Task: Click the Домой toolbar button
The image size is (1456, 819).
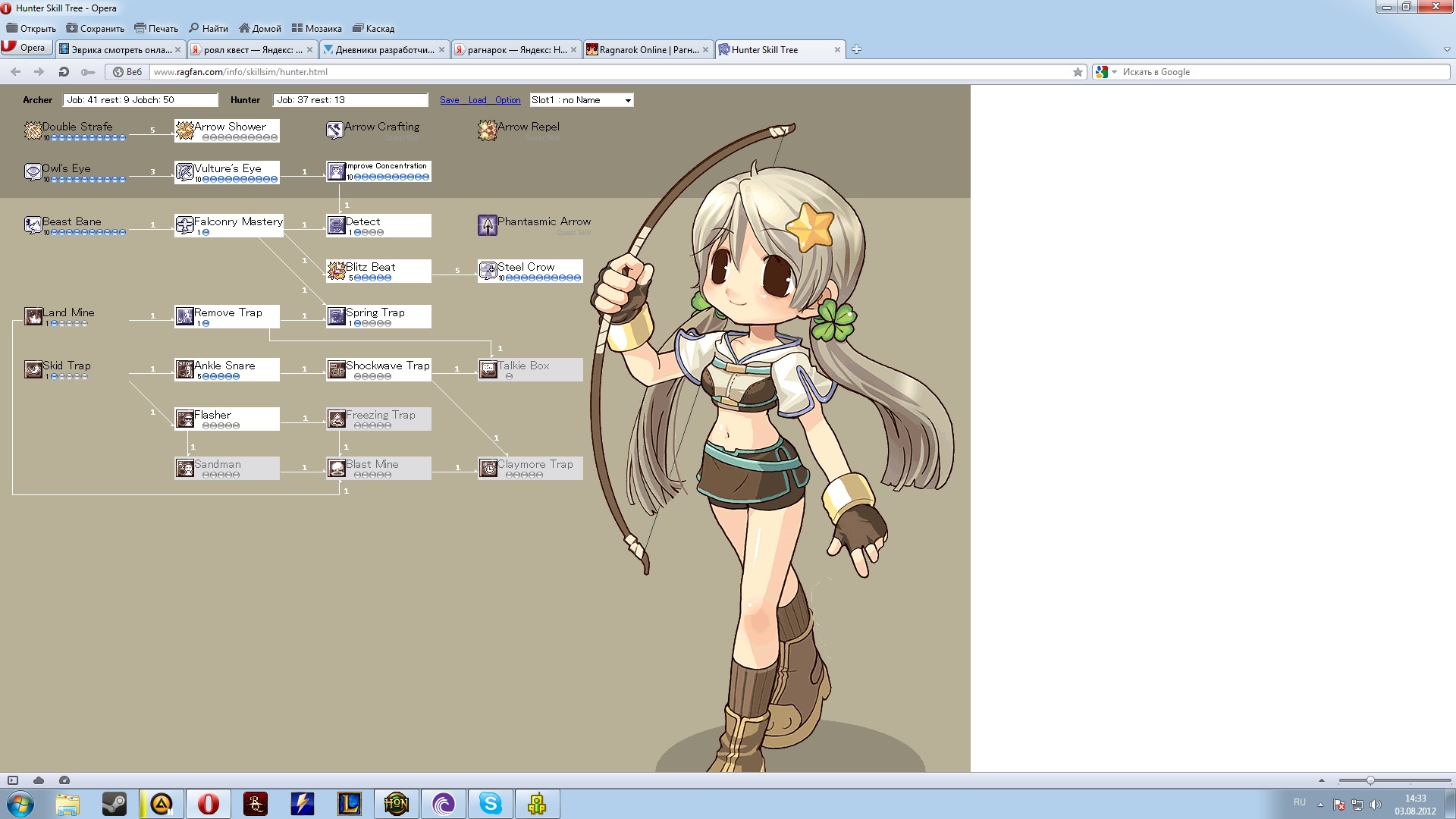Action: click(x=260, y=29)
